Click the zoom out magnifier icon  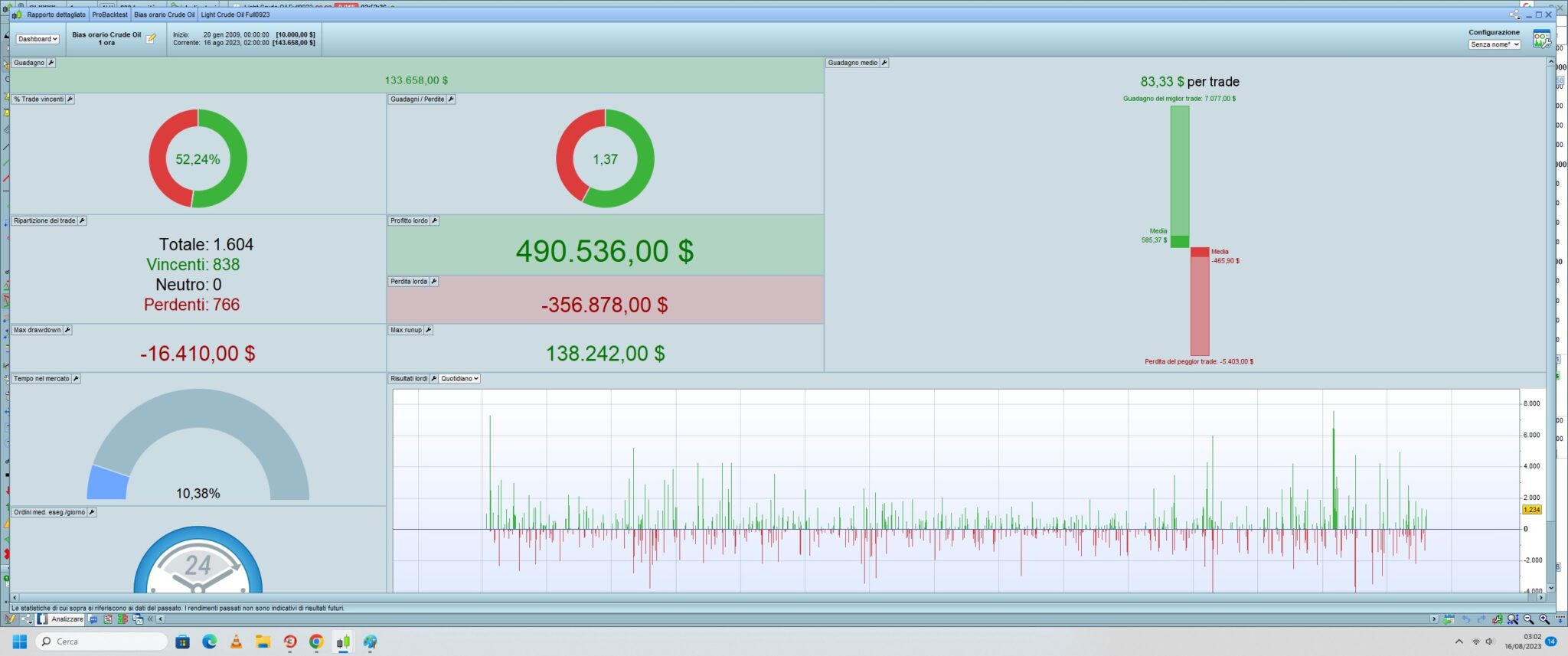click(x=1528, y=619)
